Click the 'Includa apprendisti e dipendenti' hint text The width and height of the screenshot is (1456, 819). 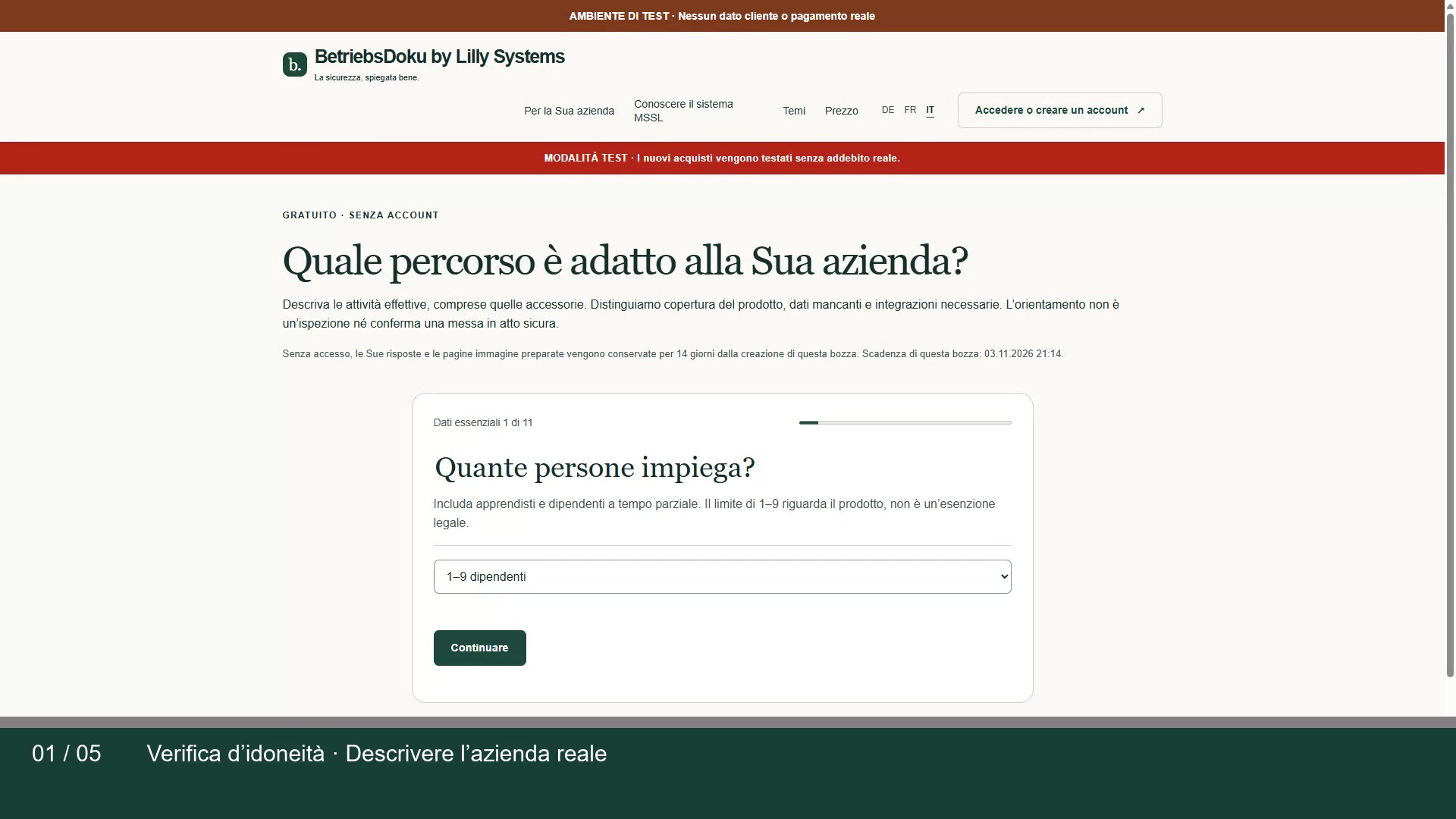coord(714,513)
